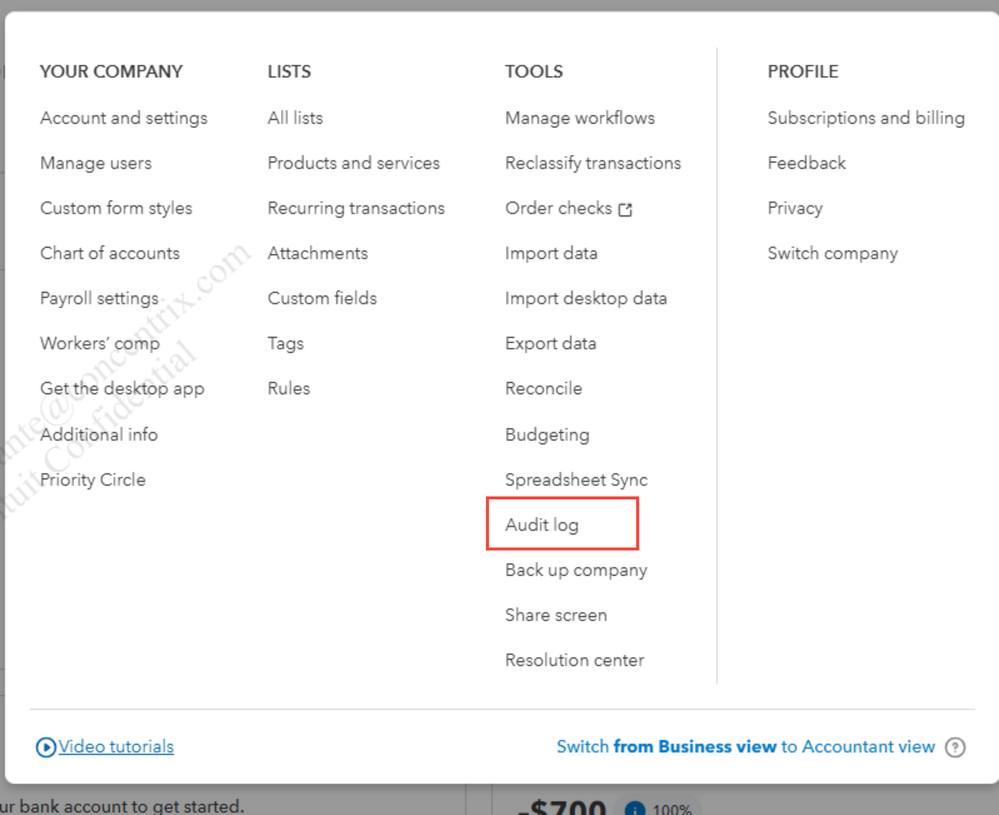Select Recurring transactions under Lists

[356, 208]
